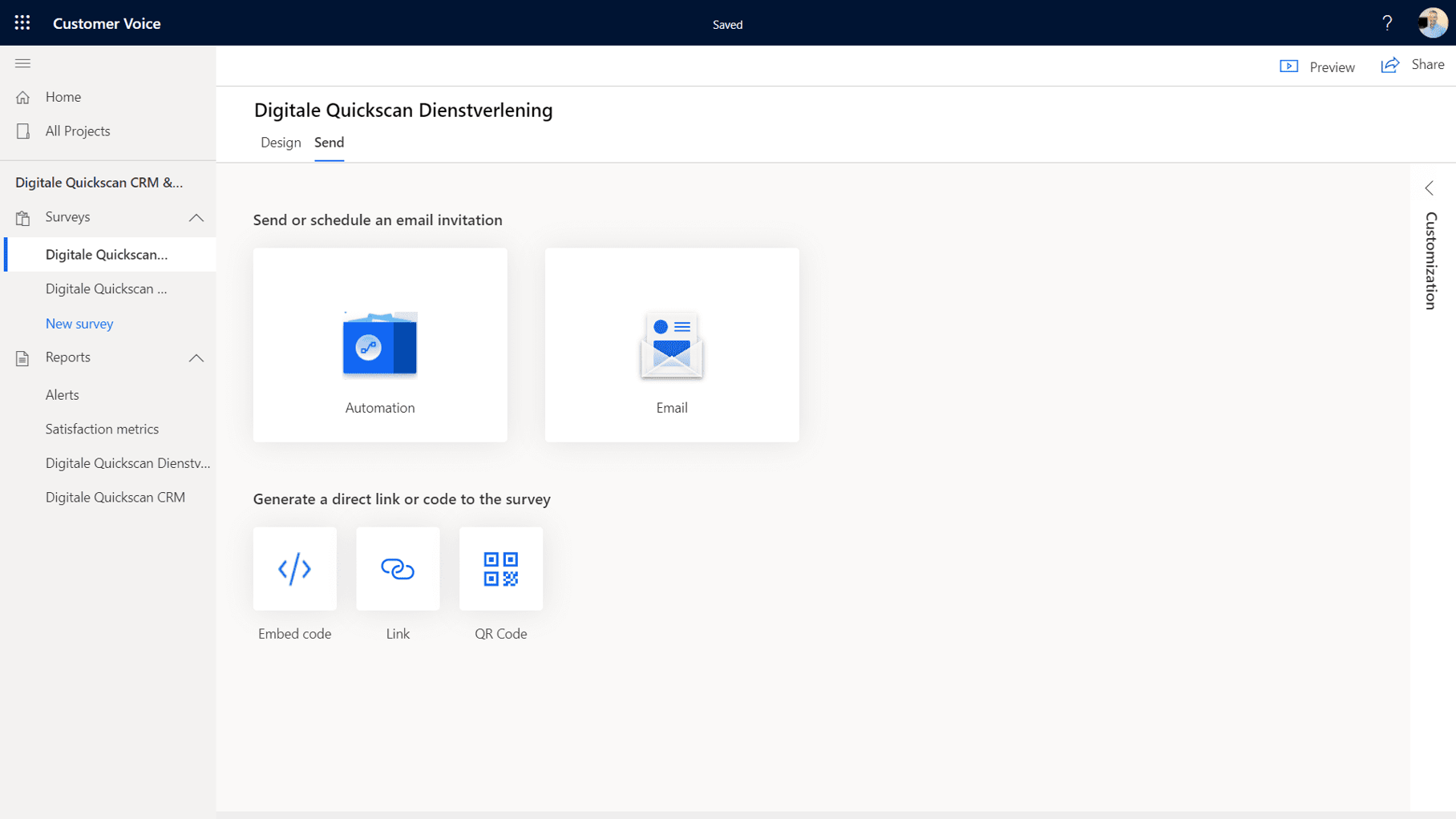Click the Preview button label
1456x819 pixels.
tap(1332, 67)
